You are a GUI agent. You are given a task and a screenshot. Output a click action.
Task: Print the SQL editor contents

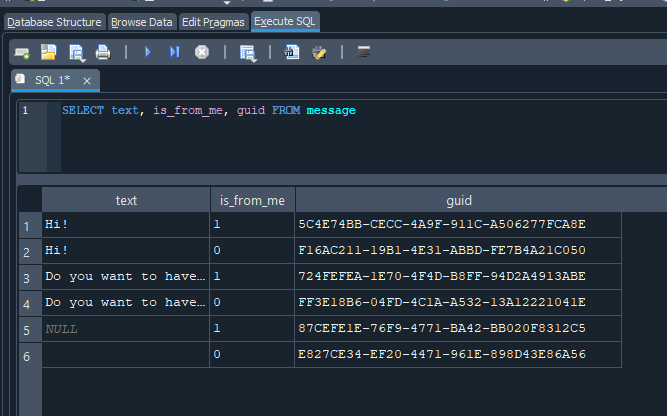[103, 52]
